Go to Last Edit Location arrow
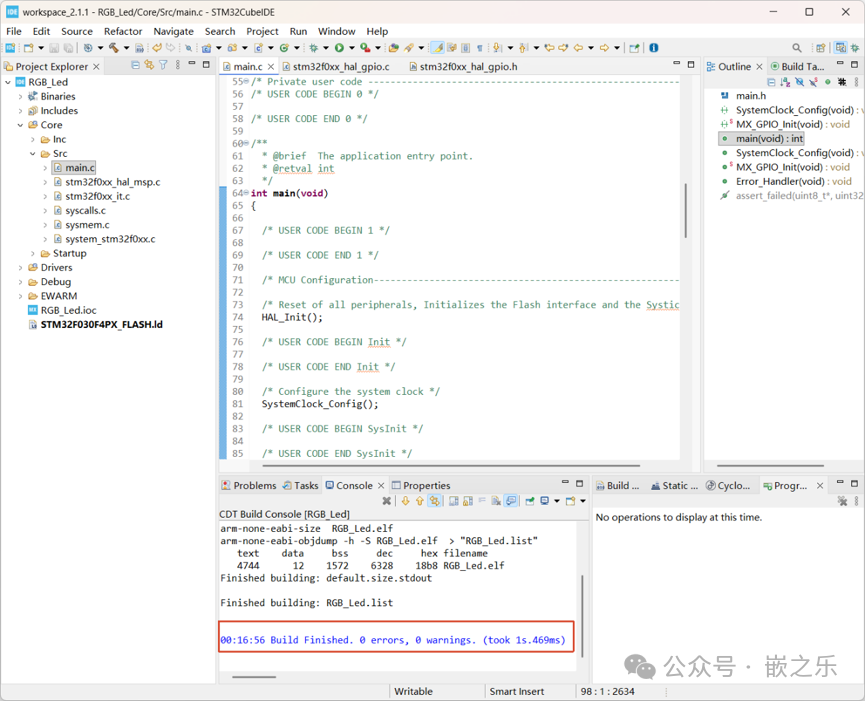The image size is (865, 701). (x=549, y=47)
